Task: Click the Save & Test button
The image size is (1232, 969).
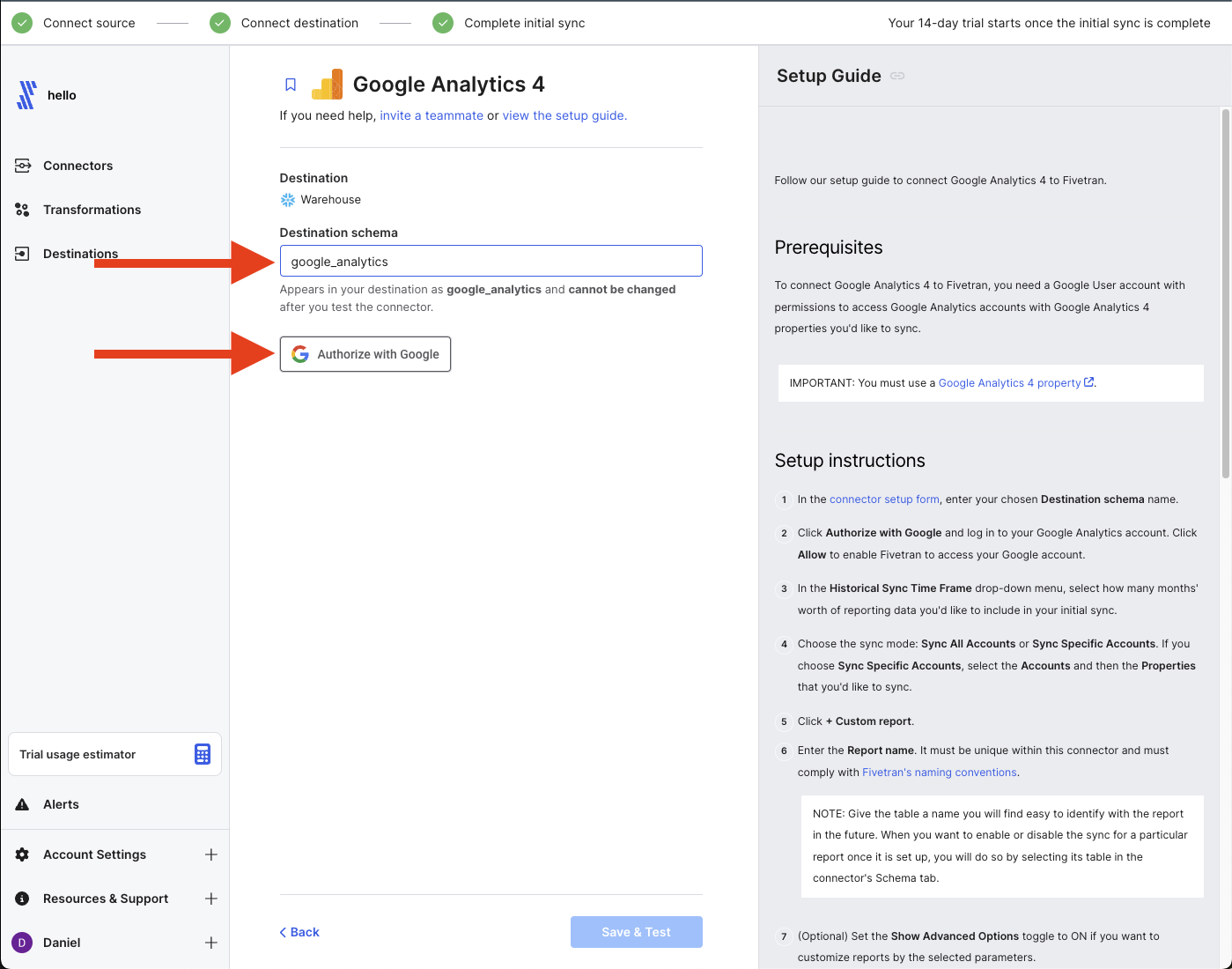Action: (x=637, y=932)
